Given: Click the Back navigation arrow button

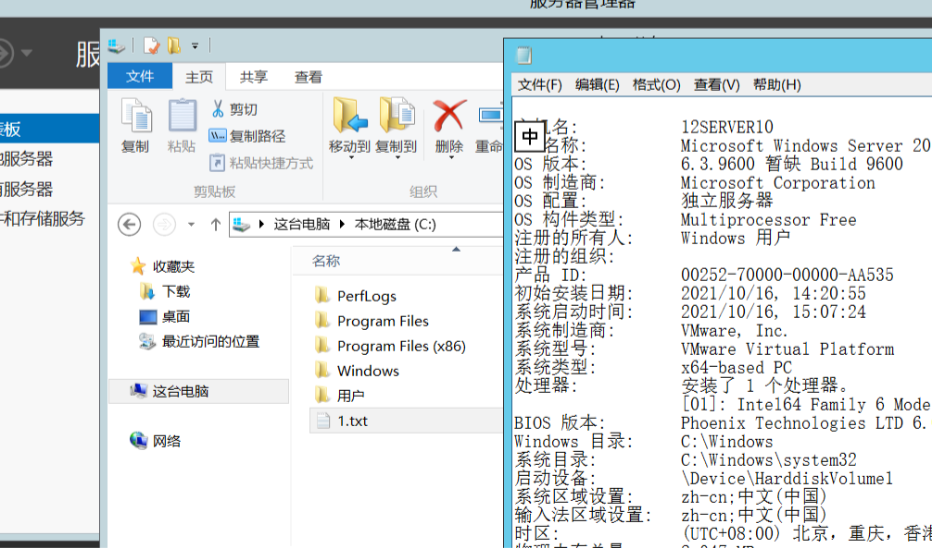Looking at the screenshot, I should pyautogui.click(x=129, y=224).
